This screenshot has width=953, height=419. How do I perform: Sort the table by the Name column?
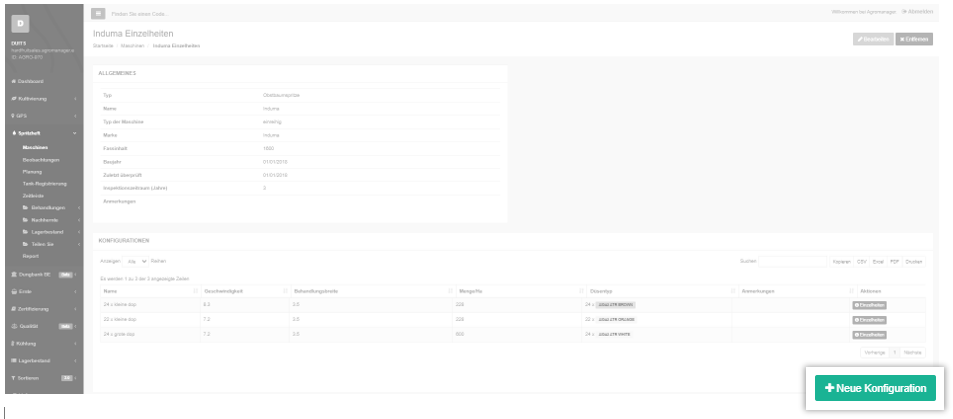(x=150, y=291)
